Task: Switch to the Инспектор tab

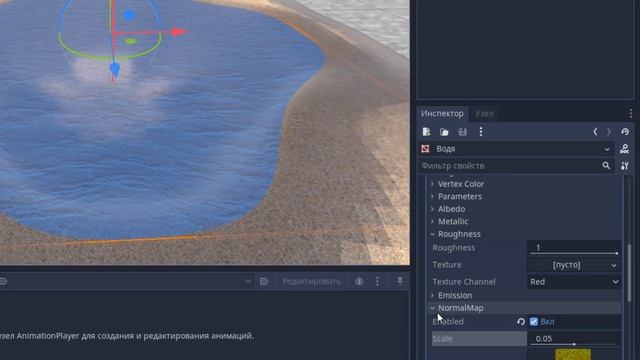Action: [x=442, y=113]
